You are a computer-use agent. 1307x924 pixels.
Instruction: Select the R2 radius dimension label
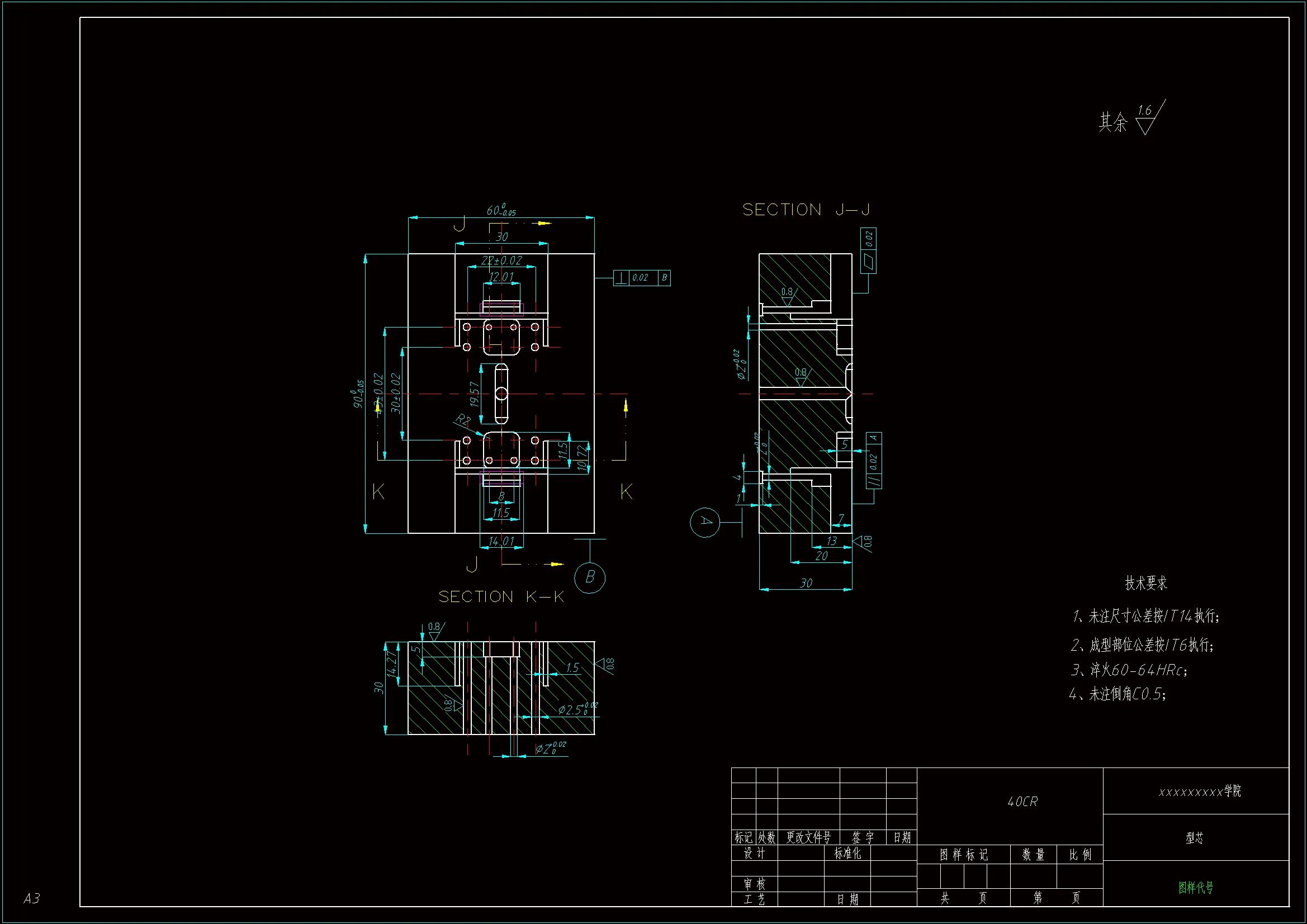(x=463, y=421)
